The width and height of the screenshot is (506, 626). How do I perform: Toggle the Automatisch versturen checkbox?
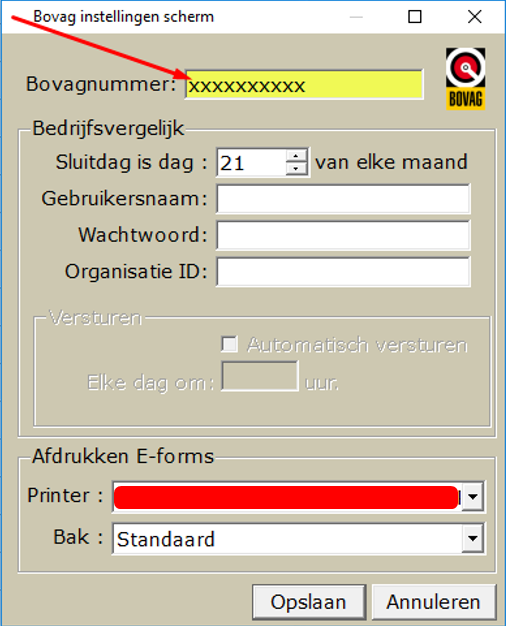(x=229, y=344)
